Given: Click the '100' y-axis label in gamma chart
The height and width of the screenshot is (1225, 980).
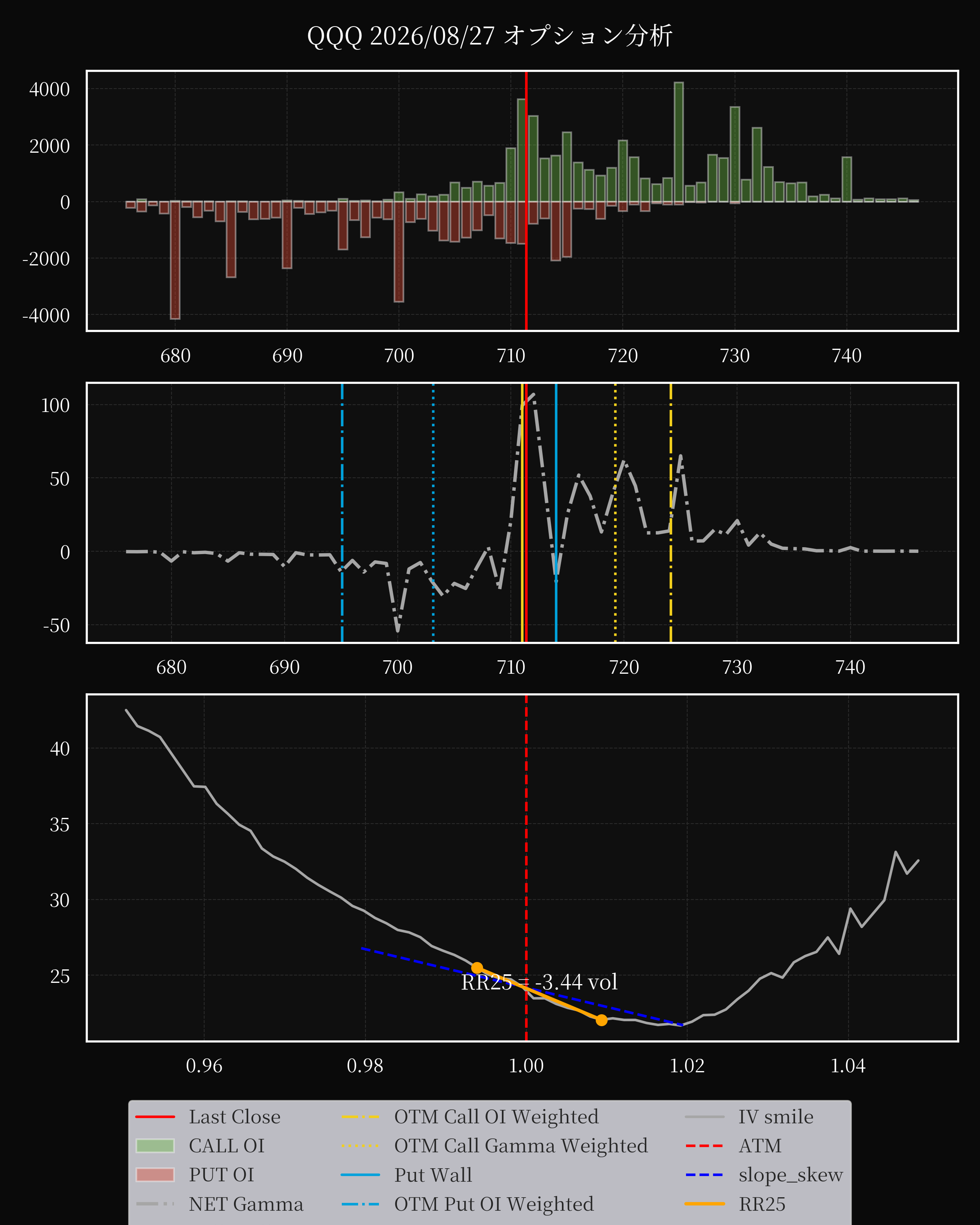Looking at the screenshot, I should tap(55, 405).
